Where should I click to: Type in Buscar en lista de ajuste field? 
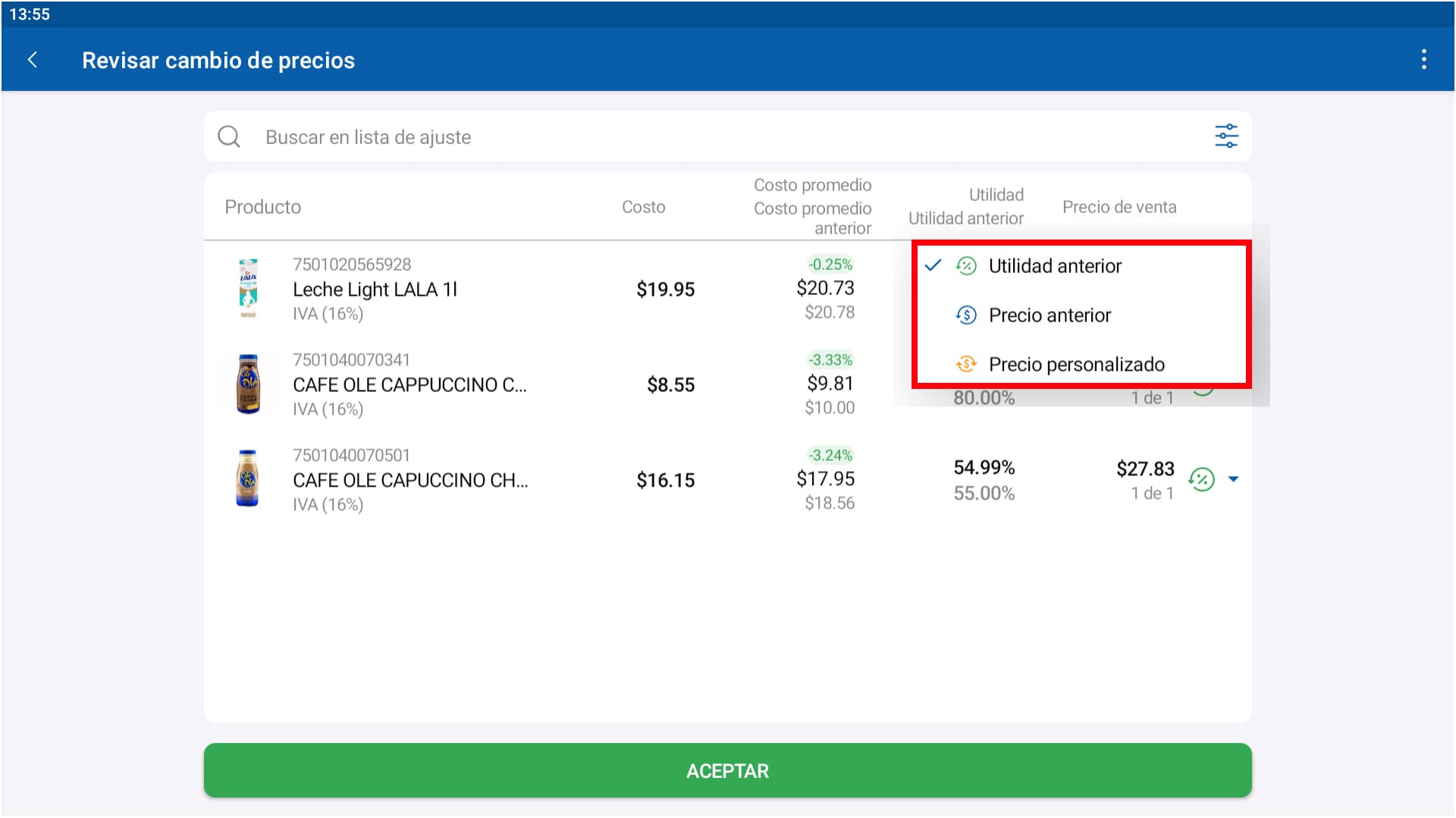pyautogui.click(x=682, y=137)
